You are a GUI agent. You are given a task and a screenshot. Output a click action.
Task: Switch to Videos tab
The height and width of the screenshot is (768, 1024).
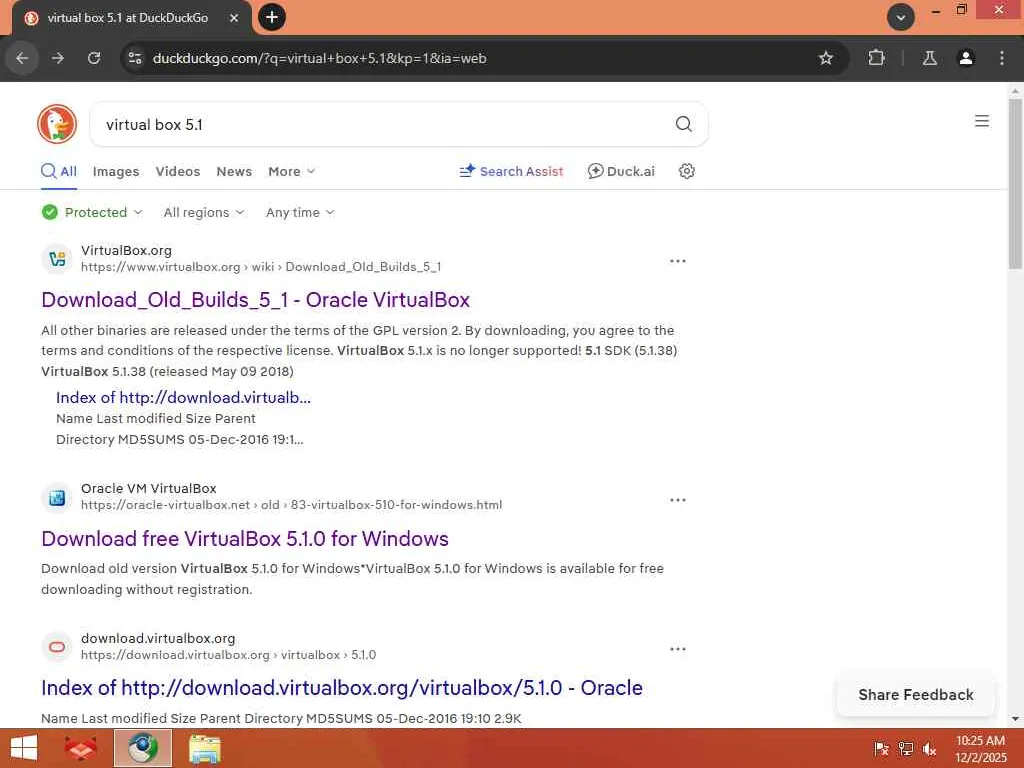[x=178, y=172]
